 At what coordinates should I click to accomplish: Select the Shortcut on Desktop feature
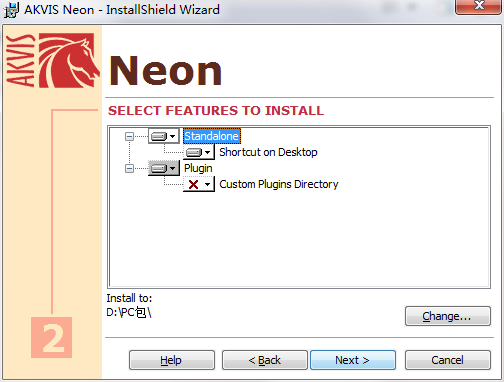pyautogui.click(x=268, y=152)
